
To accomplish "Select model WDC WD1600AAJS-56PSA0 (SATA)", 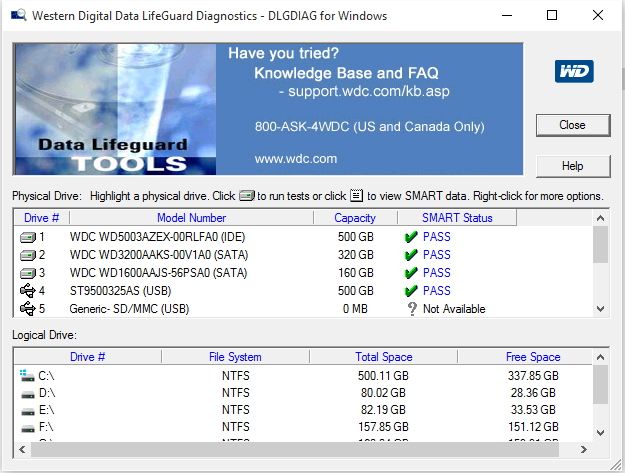I will pos(158,273).
